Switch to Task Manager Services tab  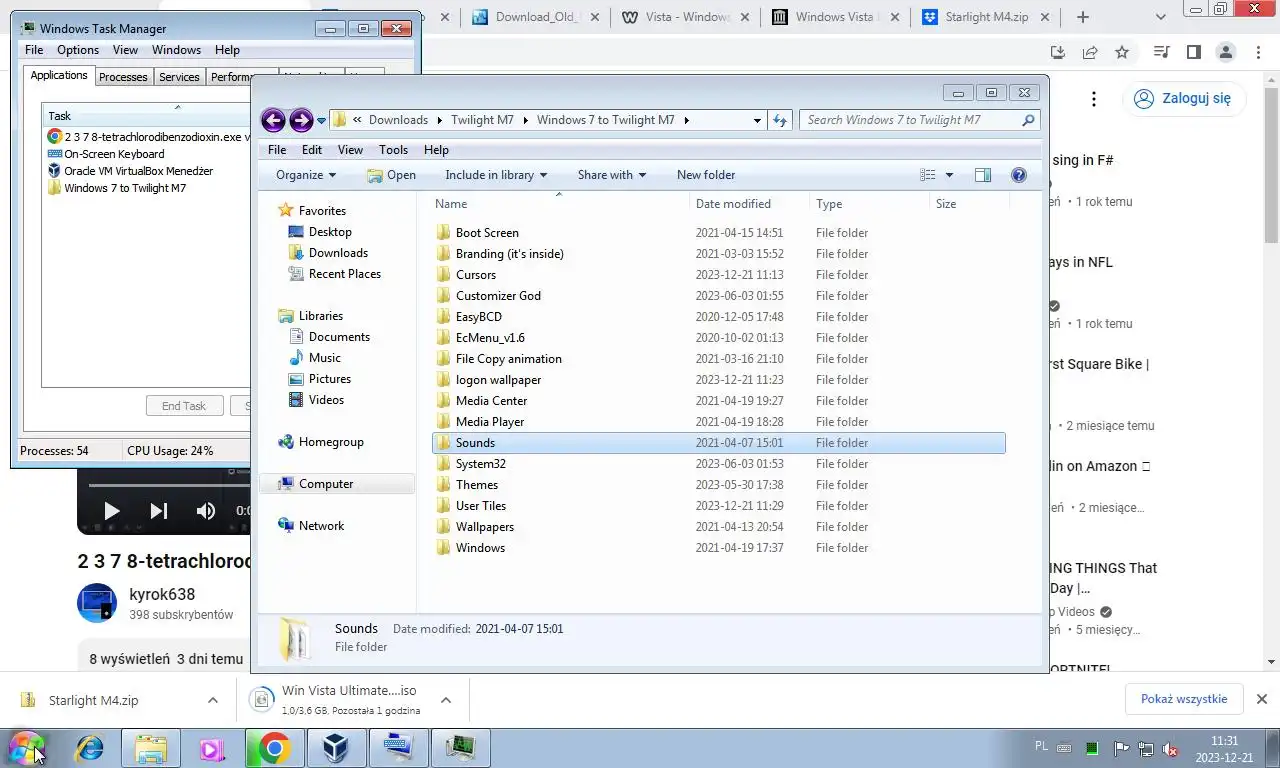click(179, 76)
